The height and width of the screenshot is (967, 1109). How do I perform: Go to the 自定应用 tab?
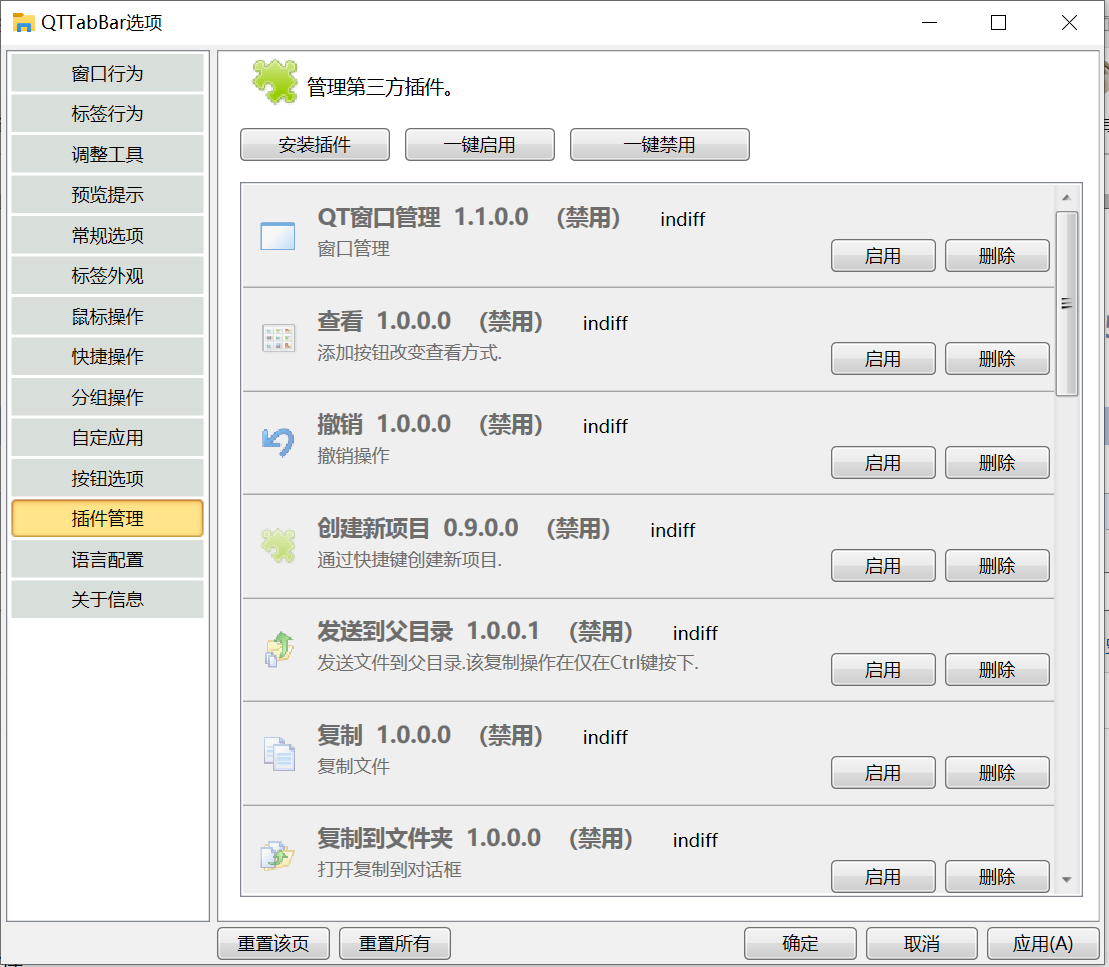tap(108, 438)
